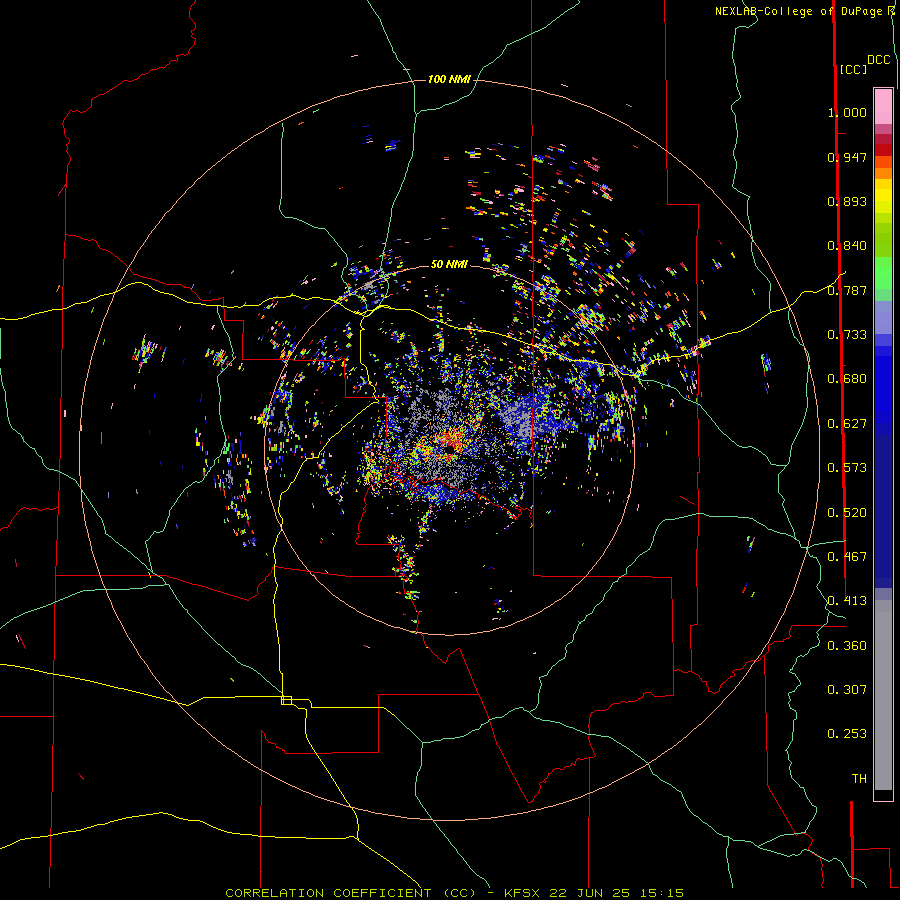
Task: Click the bright green color bar segment
Action: tap(883, 273)
